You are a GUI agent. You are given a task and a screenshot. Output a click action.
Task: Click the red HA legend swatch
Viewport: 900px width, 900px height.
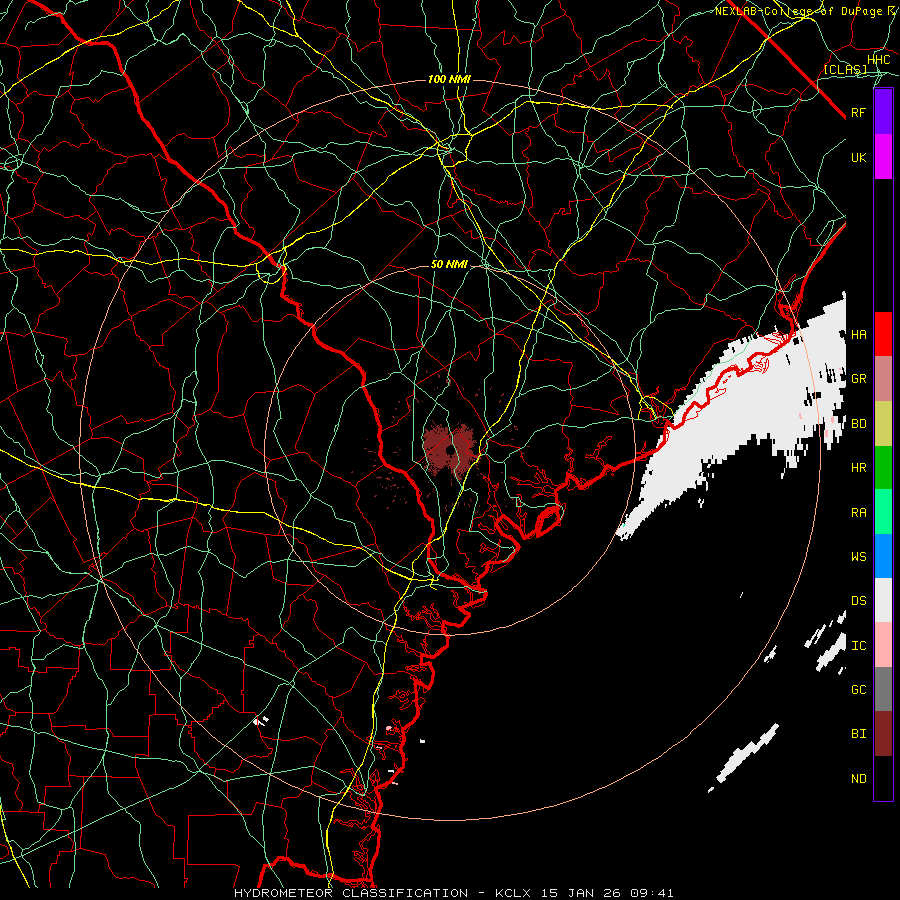(883, 334)
